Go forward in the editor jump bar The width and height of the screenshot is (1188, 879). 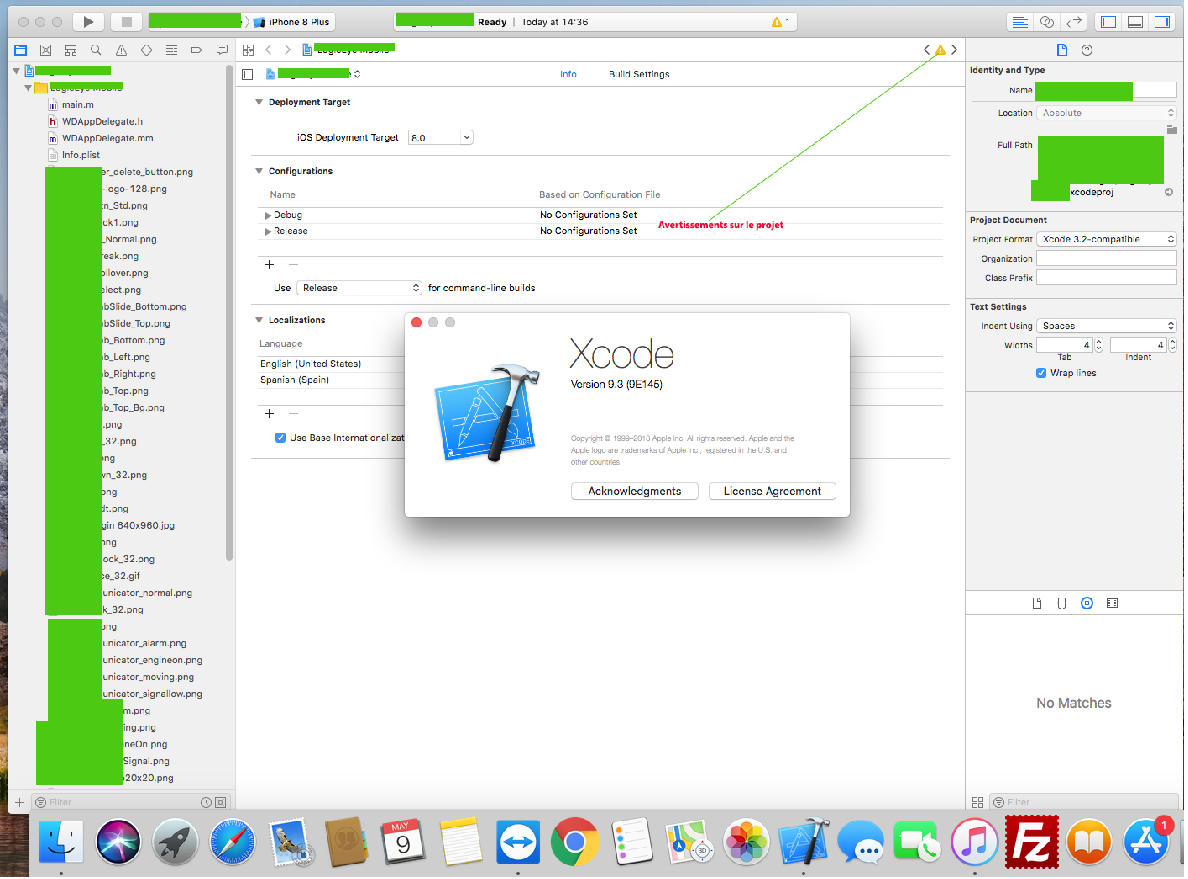[287, 50]
